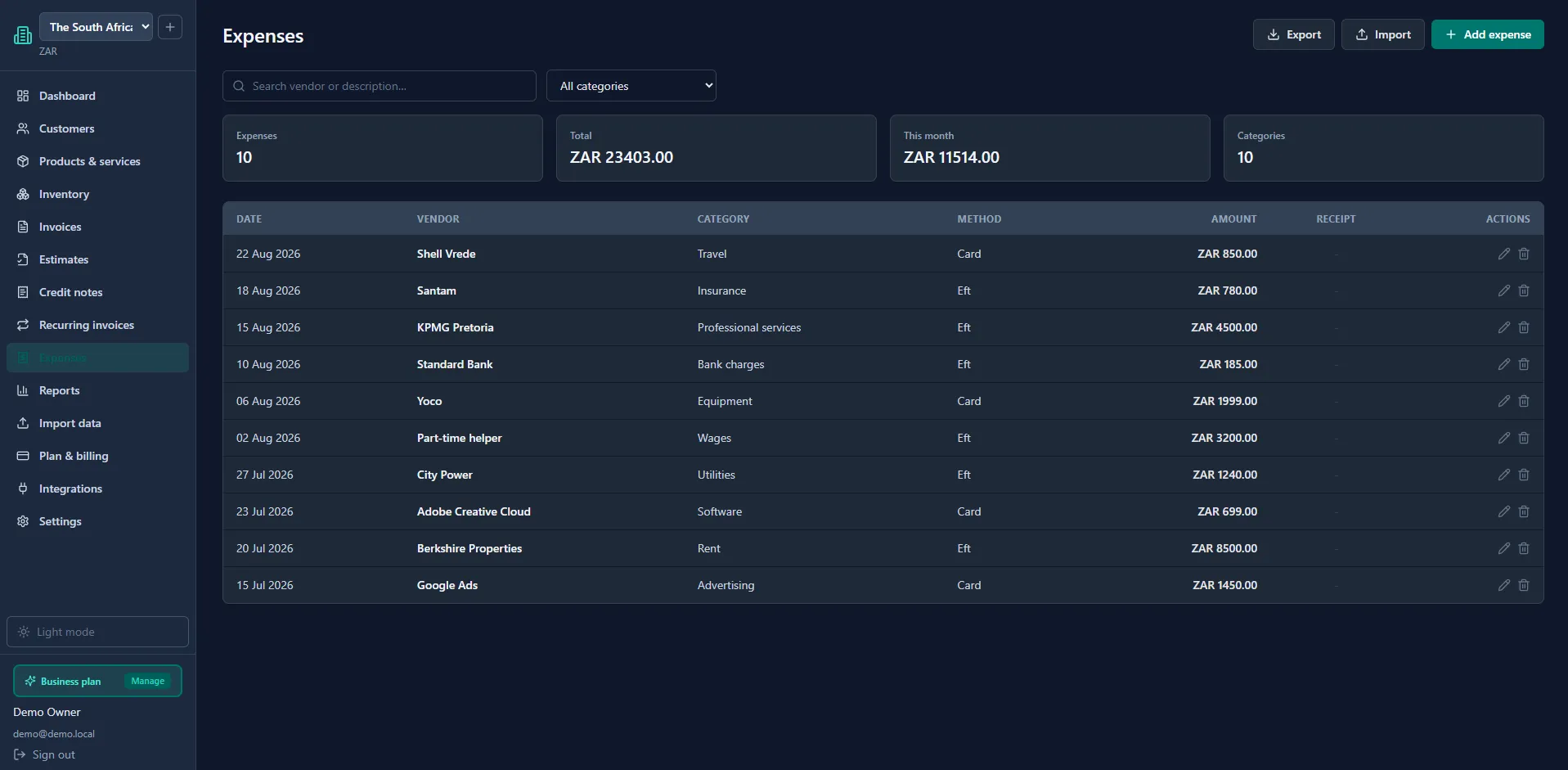Click the Export button
Screen dimensions: 1568x770
click(x=1293, y=34)
